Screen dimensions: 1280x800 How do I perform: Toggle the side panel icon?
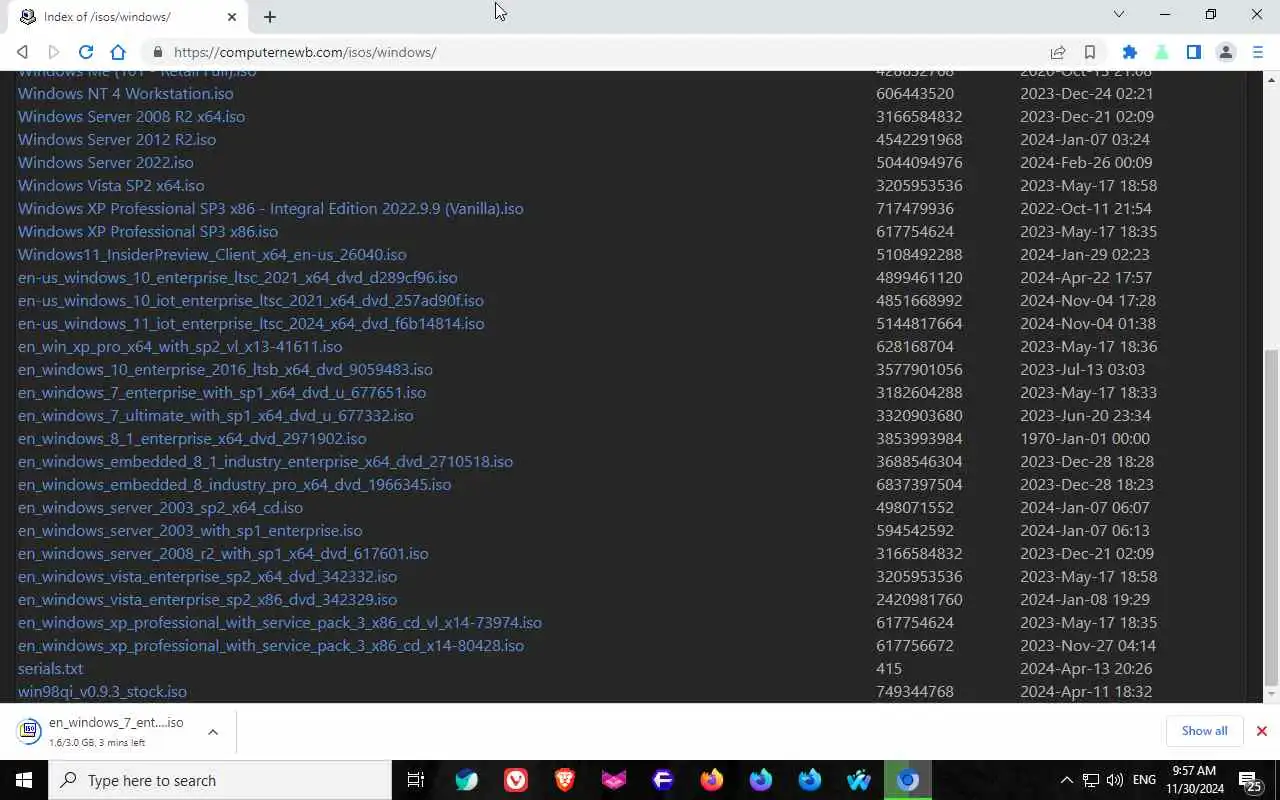pos(1194,52)
